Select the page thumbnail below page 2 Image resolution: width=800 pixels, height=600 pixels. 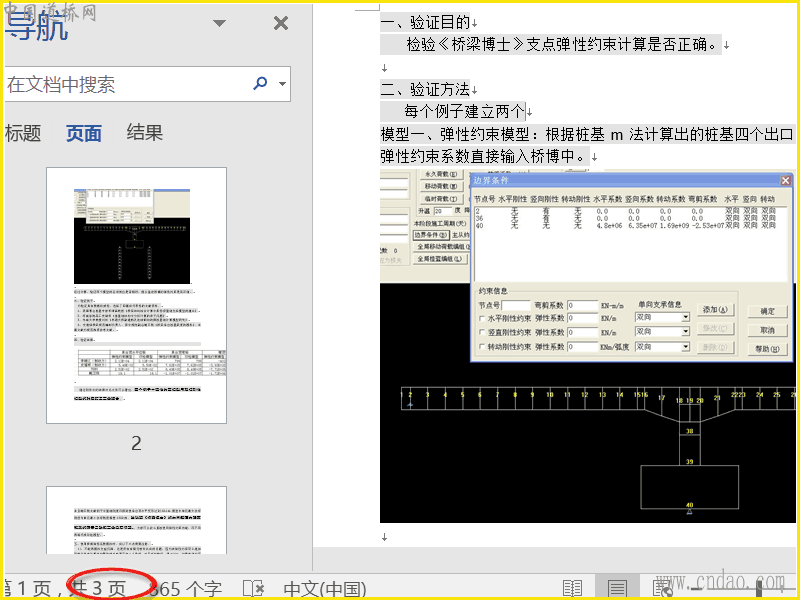pos(136,520)
